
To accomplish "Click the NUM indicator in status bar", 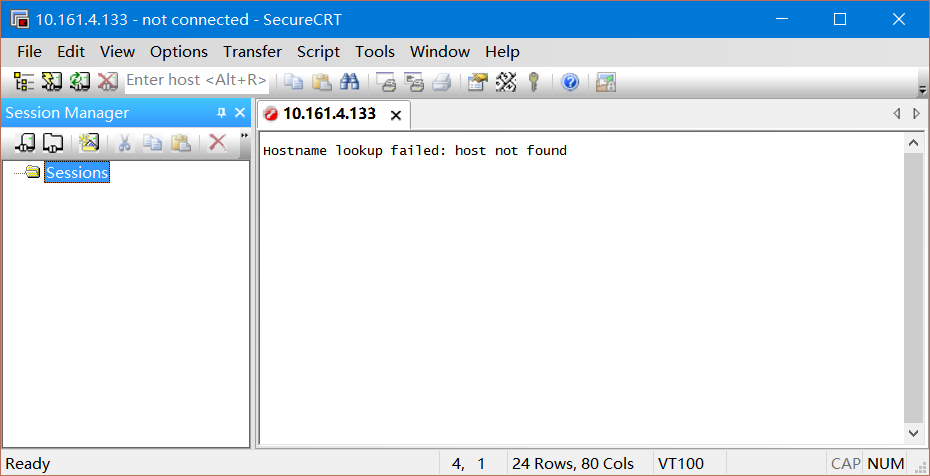I will pos(885,463).
